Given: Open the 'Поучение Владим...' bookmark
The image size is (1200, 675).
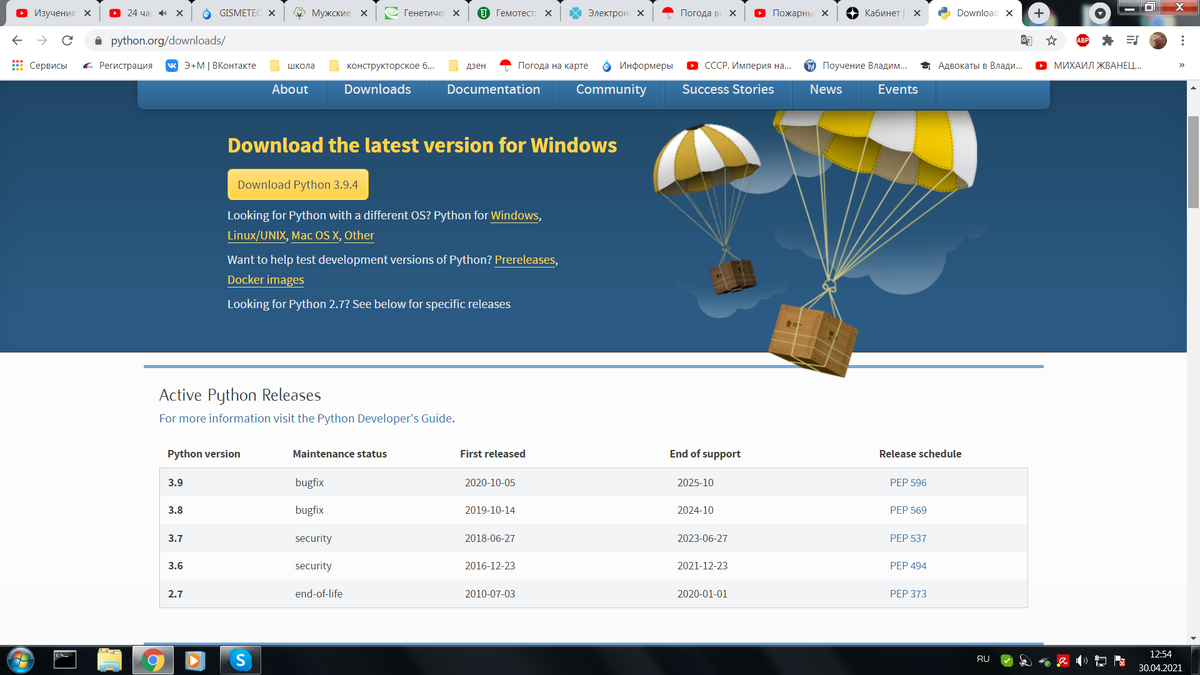Looking at the screenshot, I should (855, 65).
